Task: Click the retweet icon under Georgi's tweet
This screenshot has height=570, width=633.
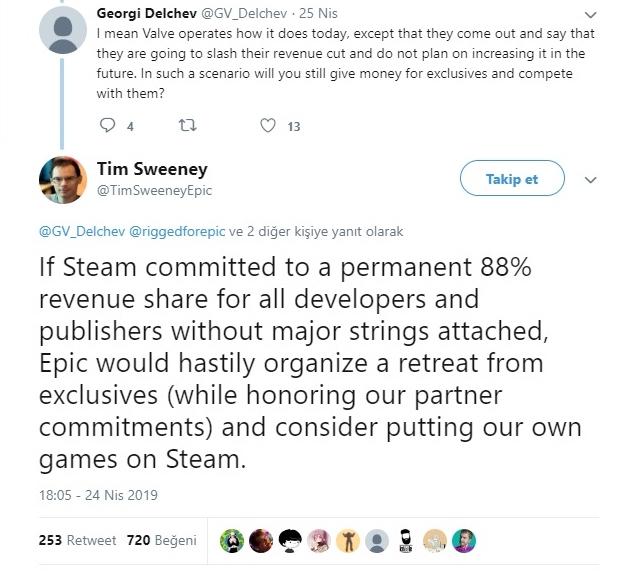Action: (x=187, y=126)
